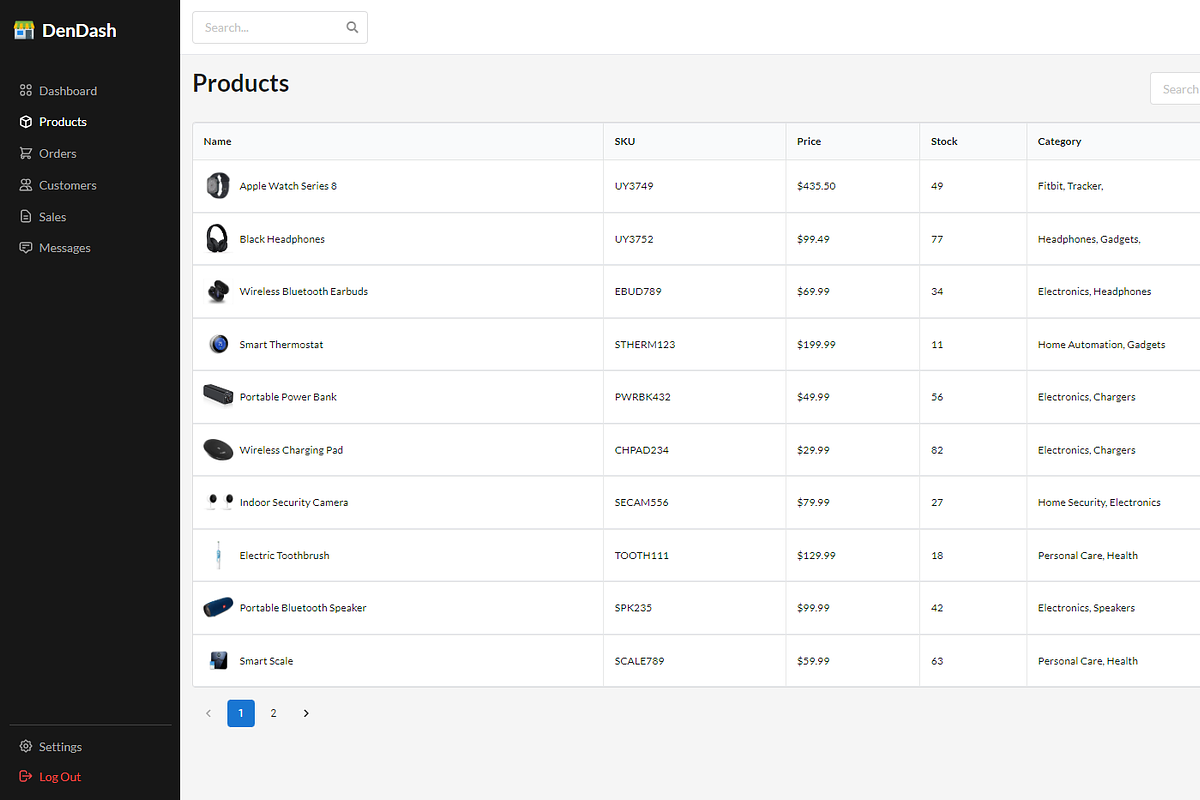Click the Smart Thermostat product image
The width and height of the screenshot is (1200, 800).
(x=218, y=344)
